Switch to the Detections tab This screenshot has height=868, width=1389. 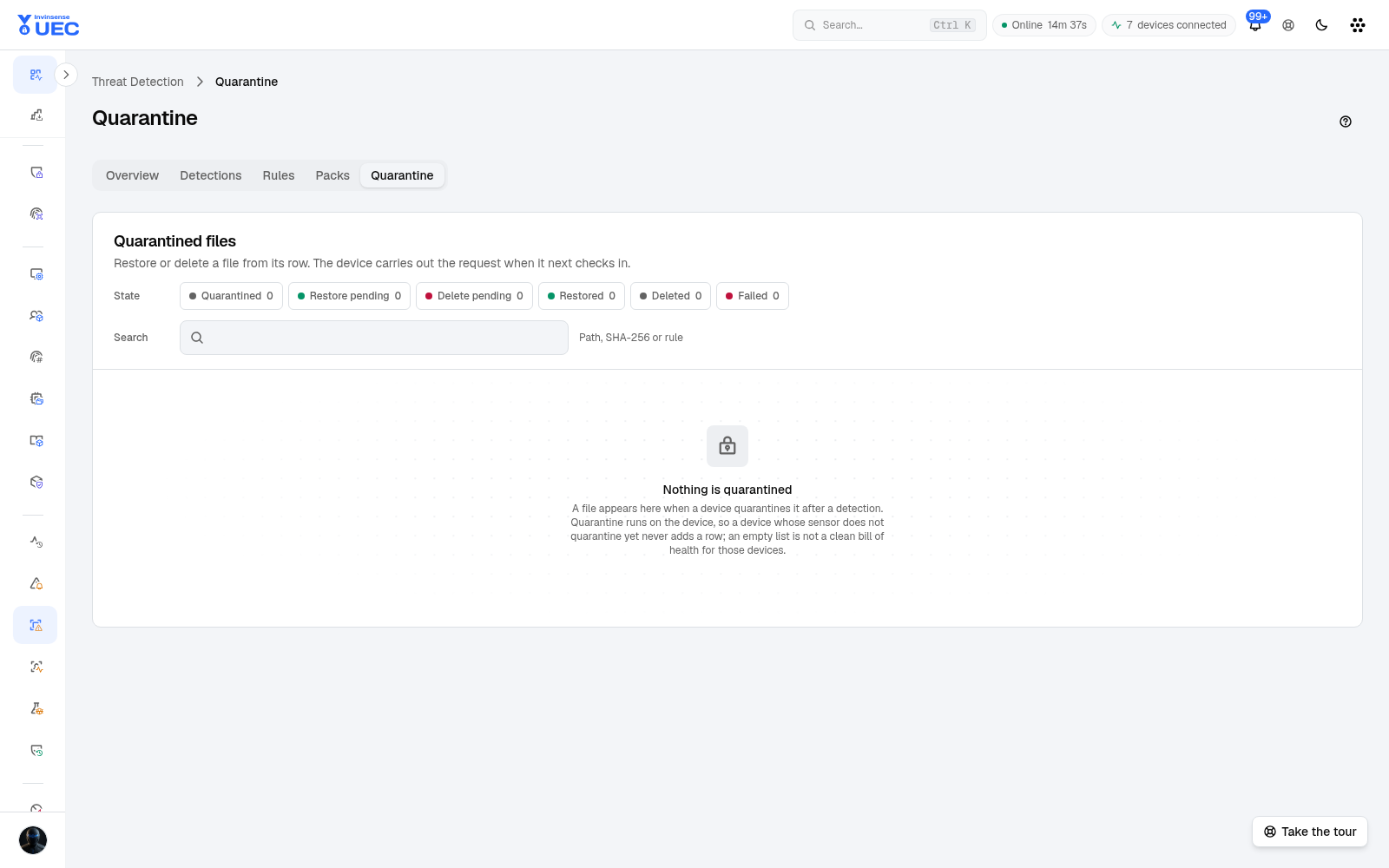point(211,175)
